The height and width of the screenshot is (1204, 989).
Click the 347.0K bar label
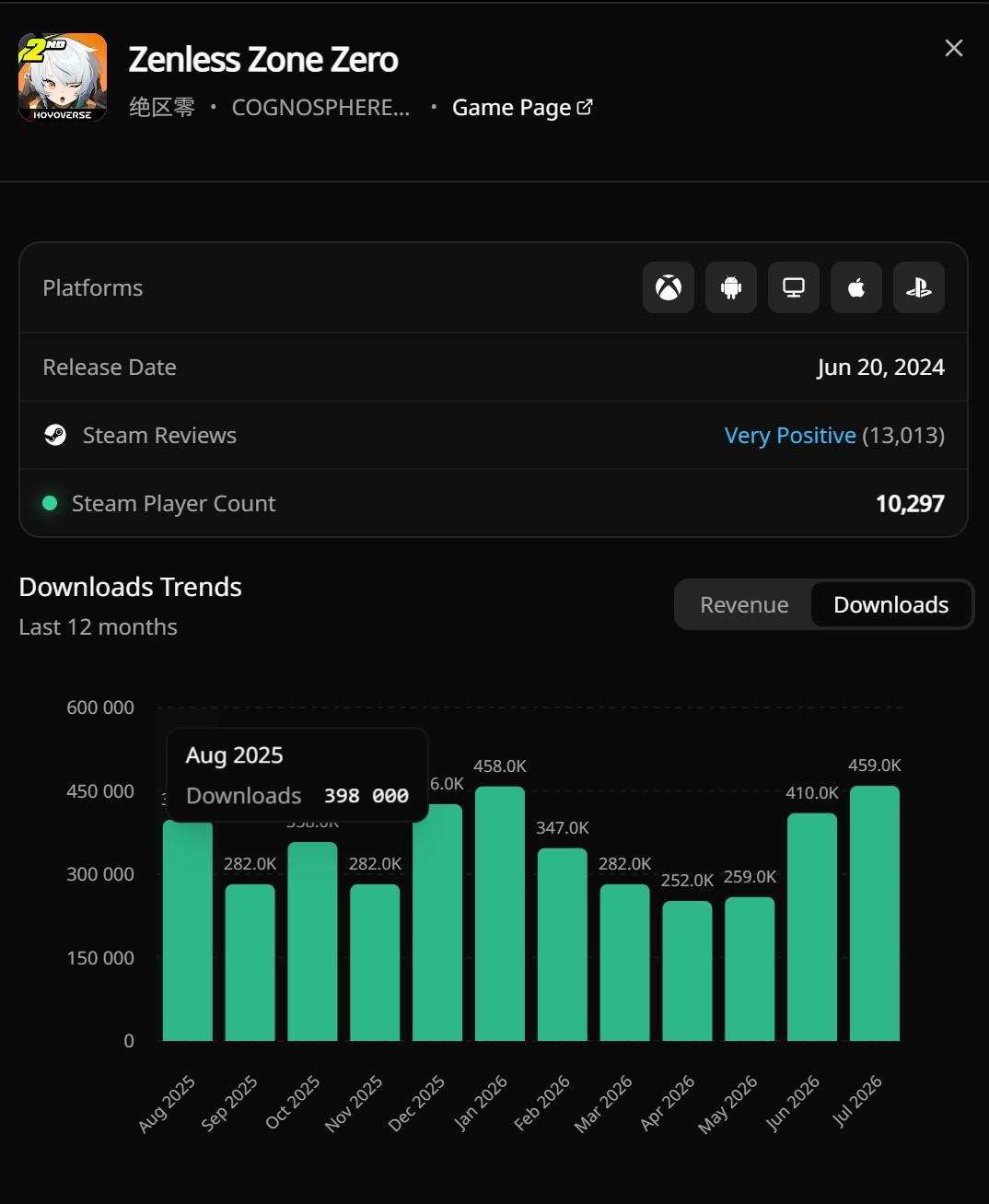coord(563,828)
